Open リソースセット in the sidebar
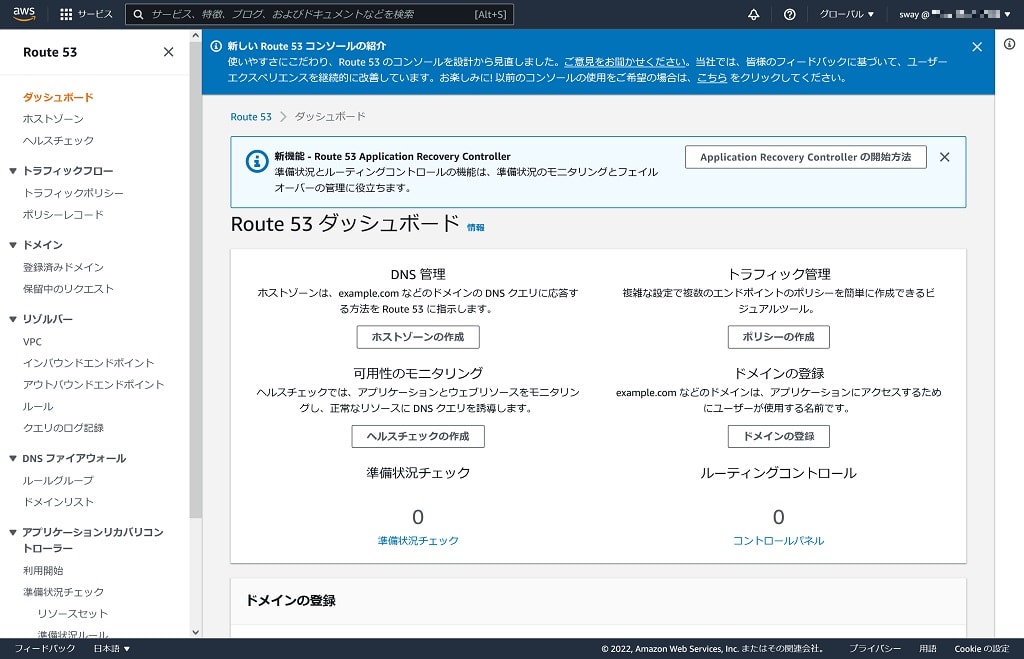Image resolution: width=1024 pixels, height=659 pixels. click(x=72, y=613)
